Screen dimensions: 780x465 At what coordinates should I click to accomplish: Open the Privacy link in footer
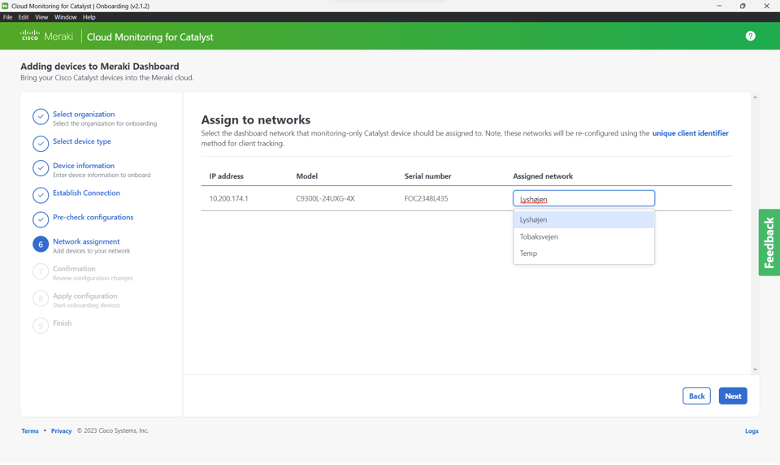pos(61,431)
